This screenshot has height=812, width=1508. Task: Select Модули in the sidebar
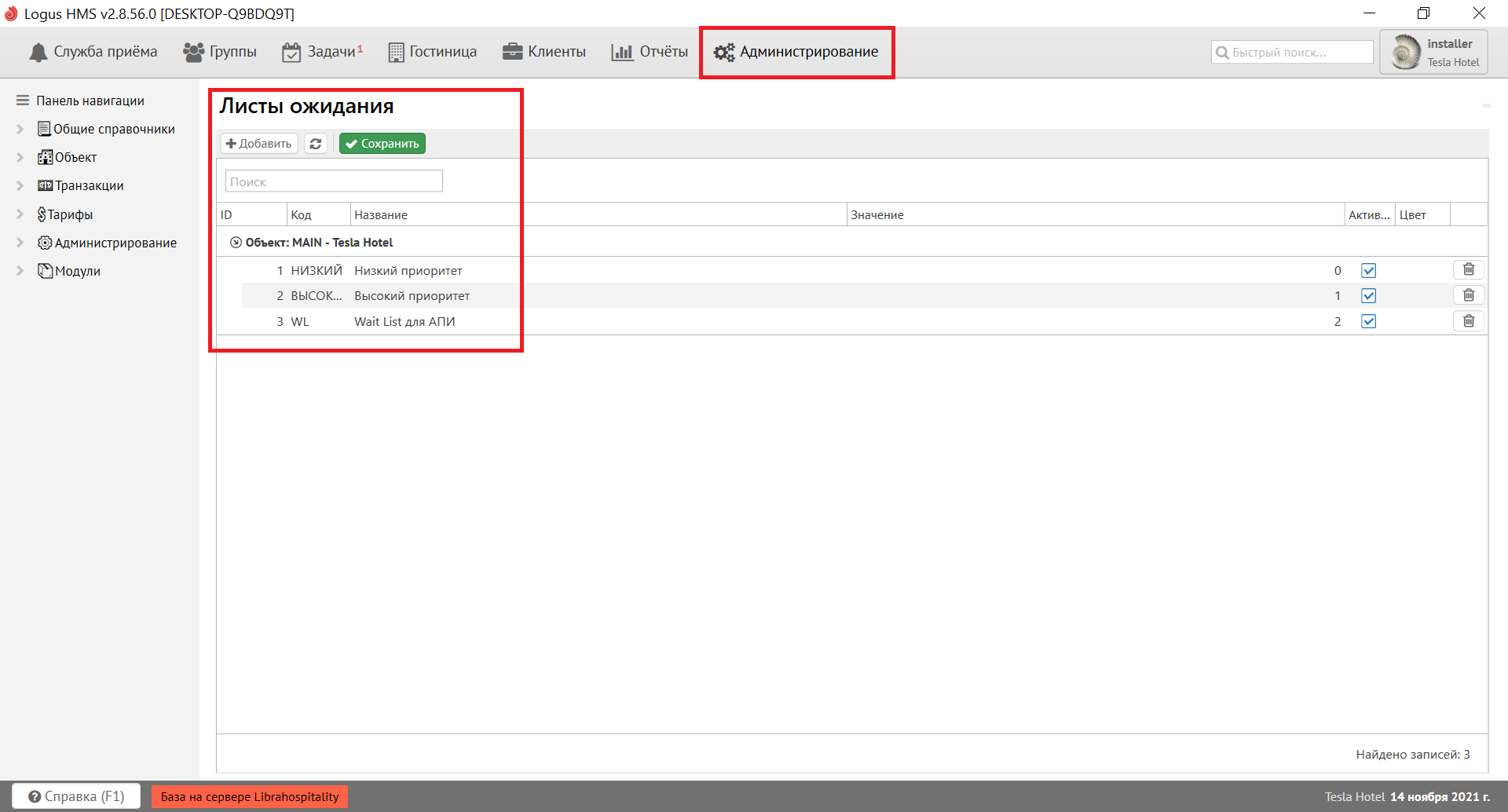click(x=69, y=271)
